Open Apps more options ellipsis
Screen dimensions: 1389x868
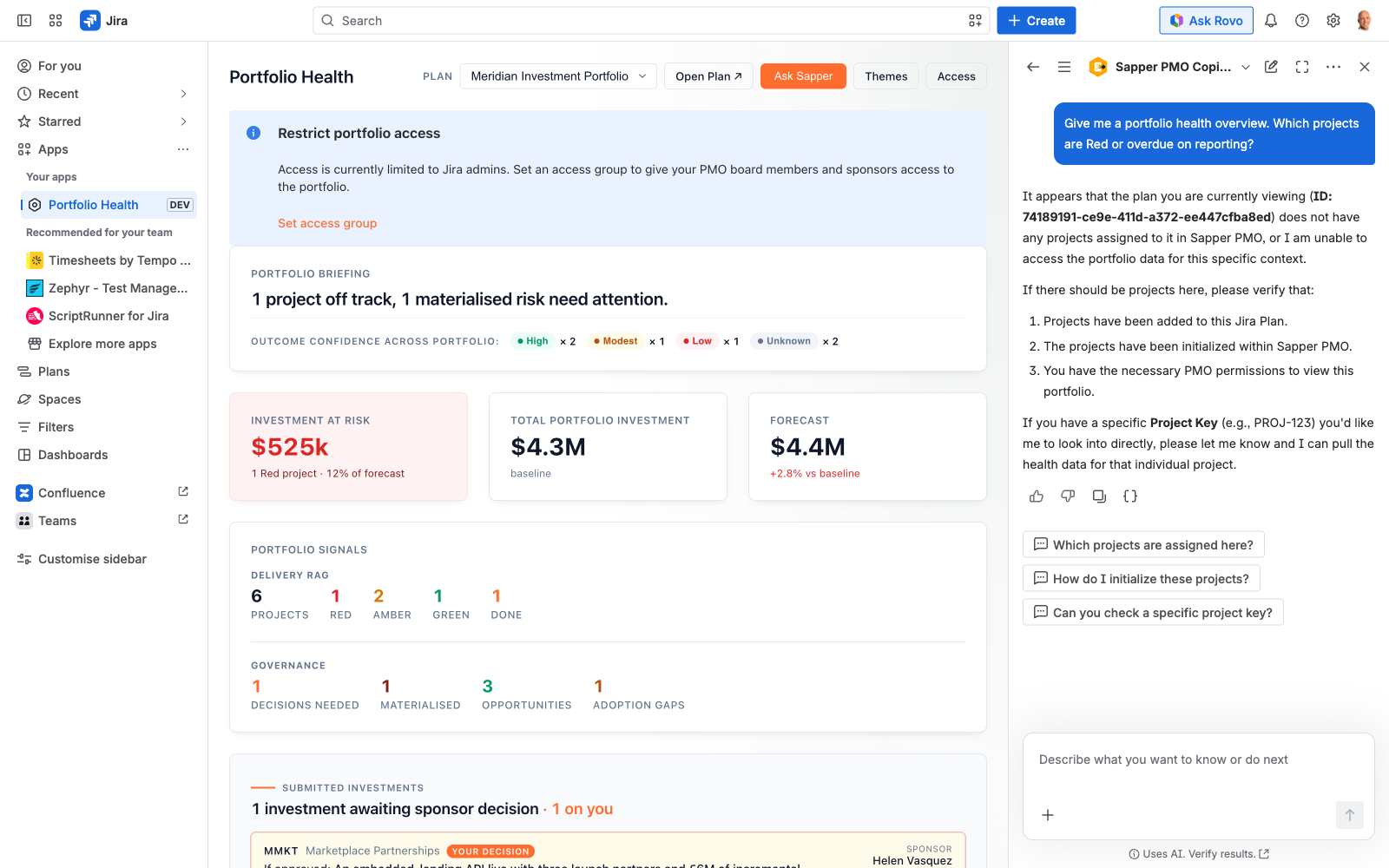click(x=183, y=149)
